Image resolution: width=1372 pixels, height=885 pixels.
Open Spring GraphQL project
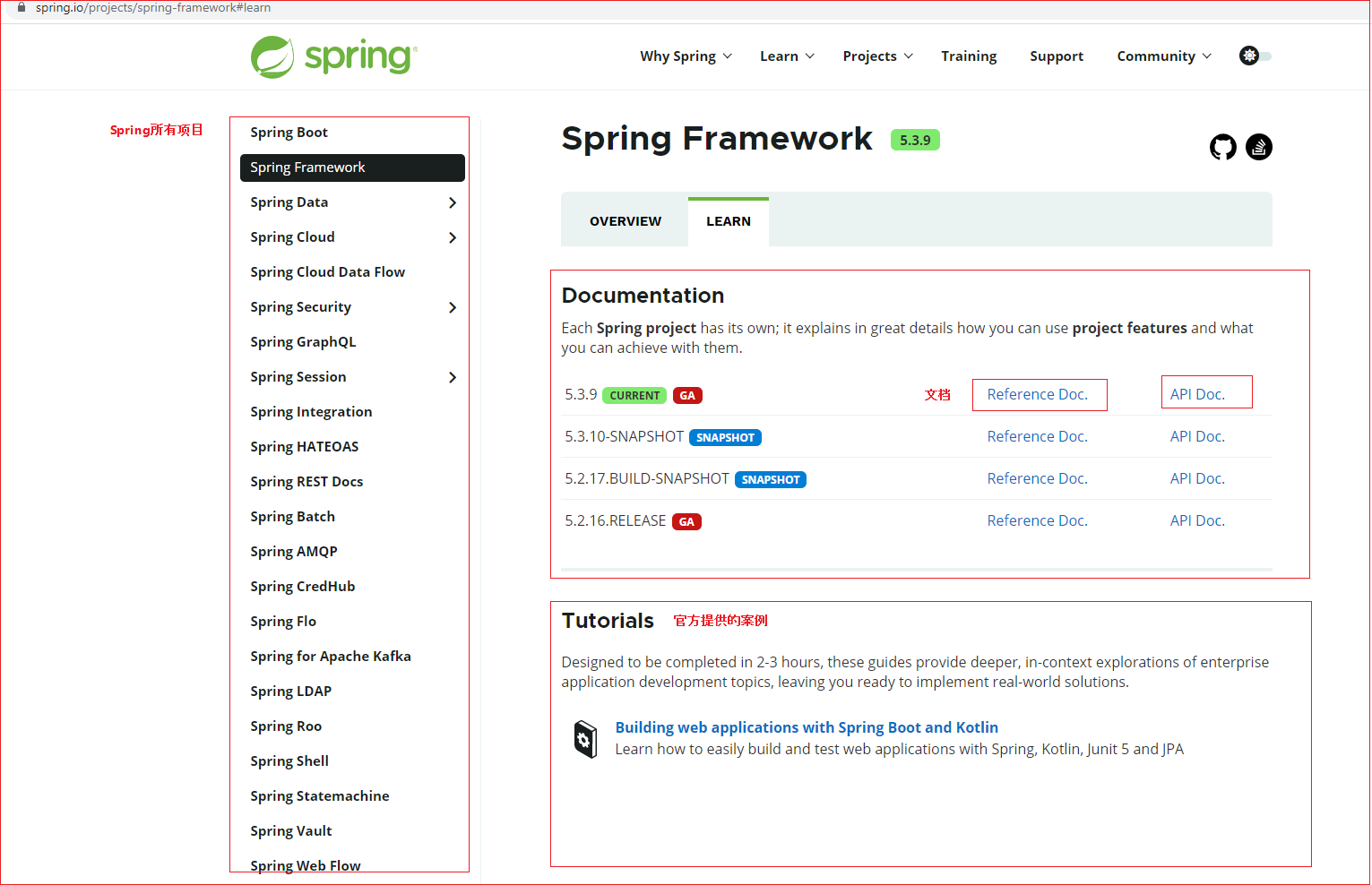click(x=303, y=342)
